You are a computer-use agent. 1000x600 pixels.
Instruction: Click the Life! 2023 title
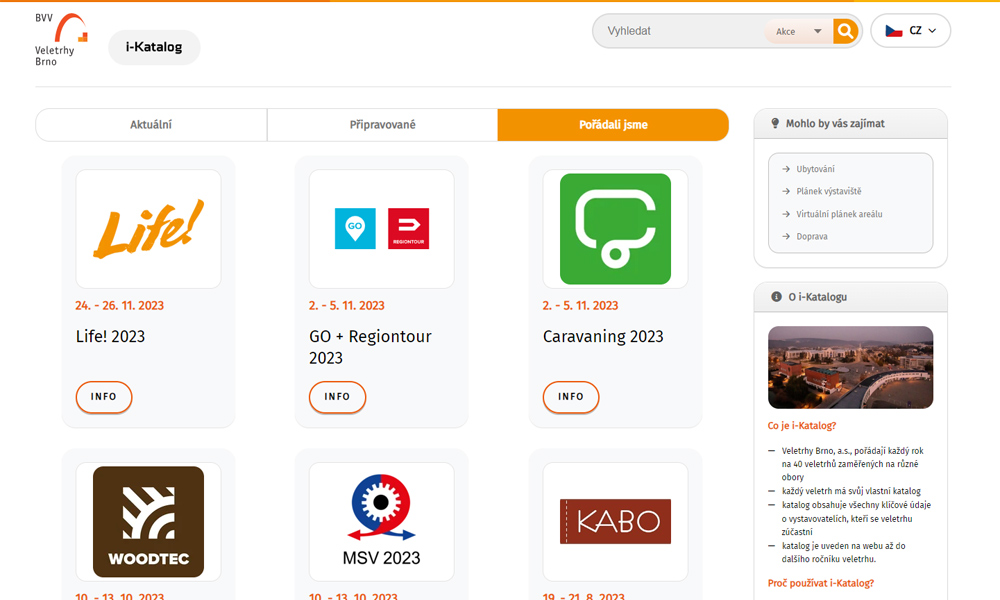[110, 336]
